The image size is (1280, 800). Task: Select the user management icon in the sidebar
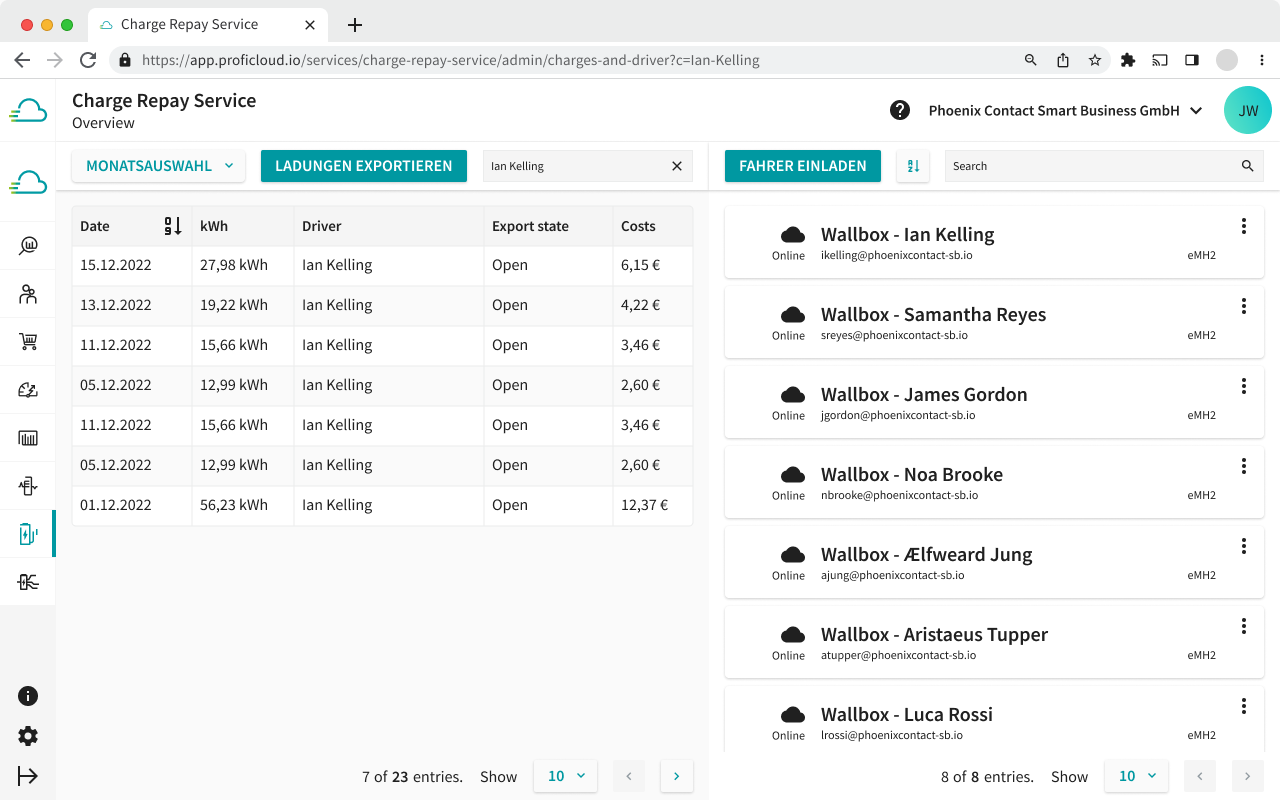28,293
